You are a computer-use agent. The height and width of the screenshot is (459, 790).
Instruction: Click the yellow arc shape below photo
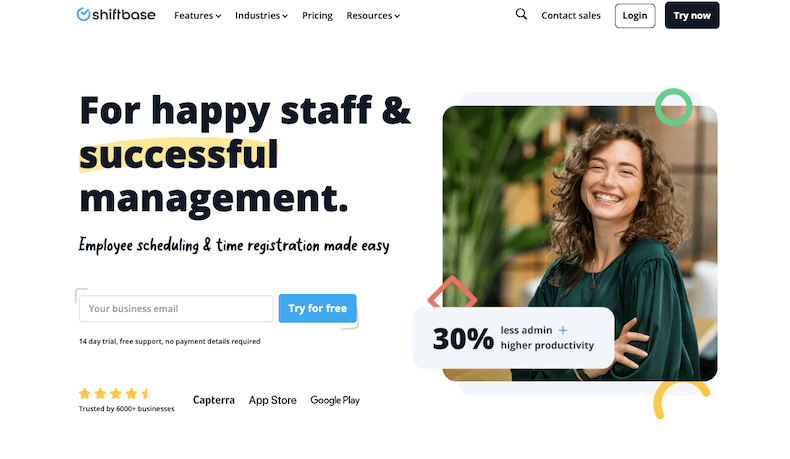[x=680, y=400]
